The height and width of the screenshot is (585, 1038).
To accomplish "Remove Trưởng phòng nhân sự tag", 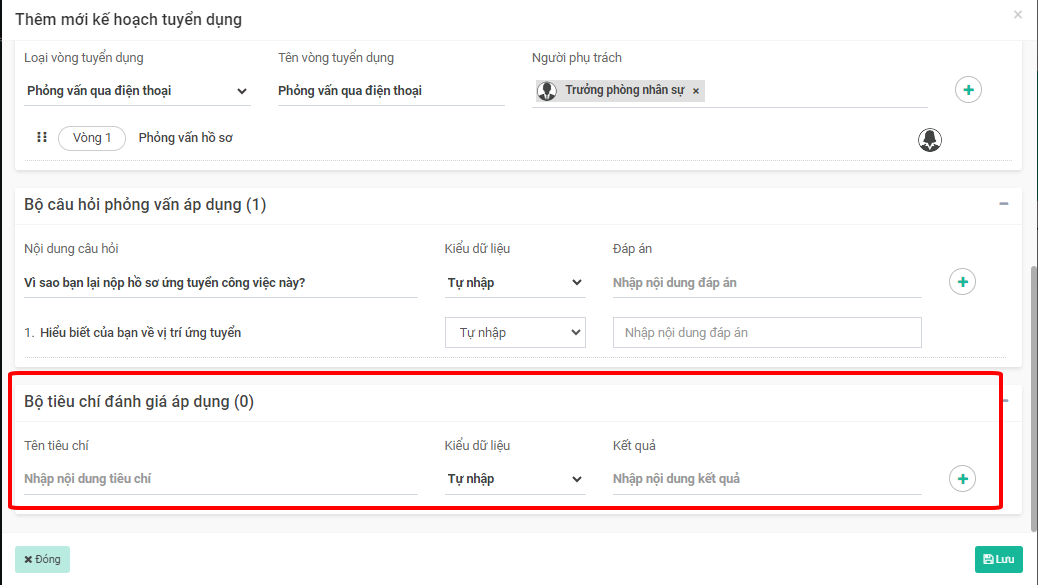I will (696, 91).
